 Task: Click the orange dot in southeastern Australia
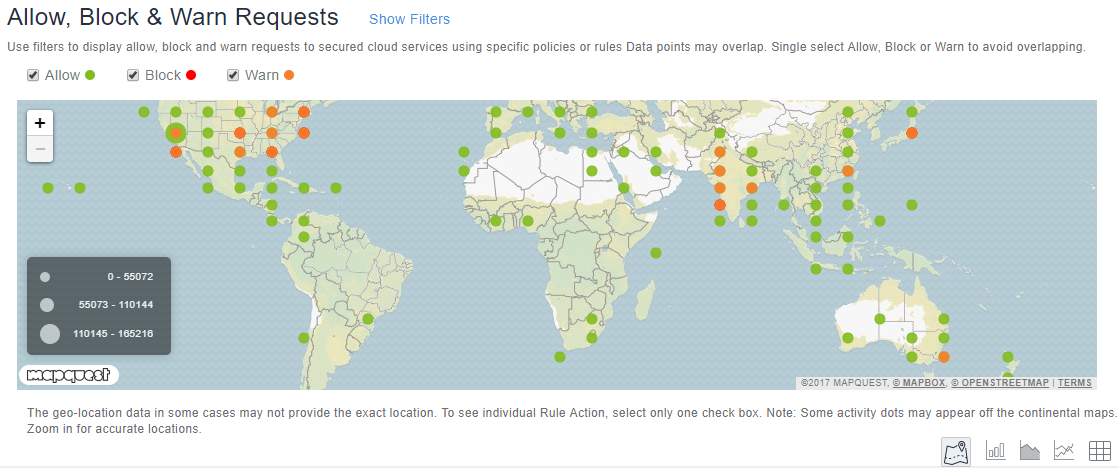click(943, 357)
